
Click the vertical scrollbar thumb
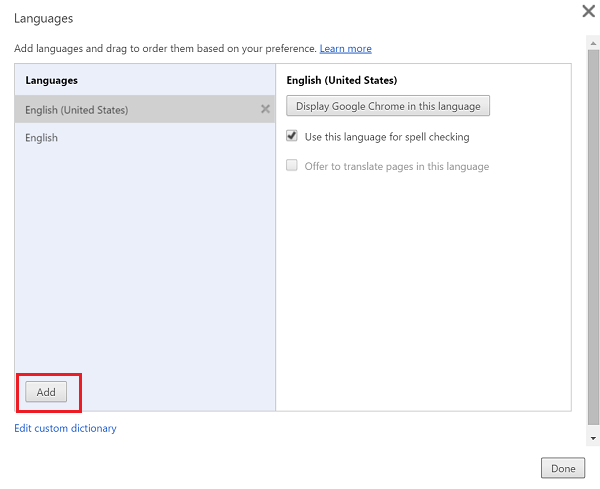[x=593, y=237]
